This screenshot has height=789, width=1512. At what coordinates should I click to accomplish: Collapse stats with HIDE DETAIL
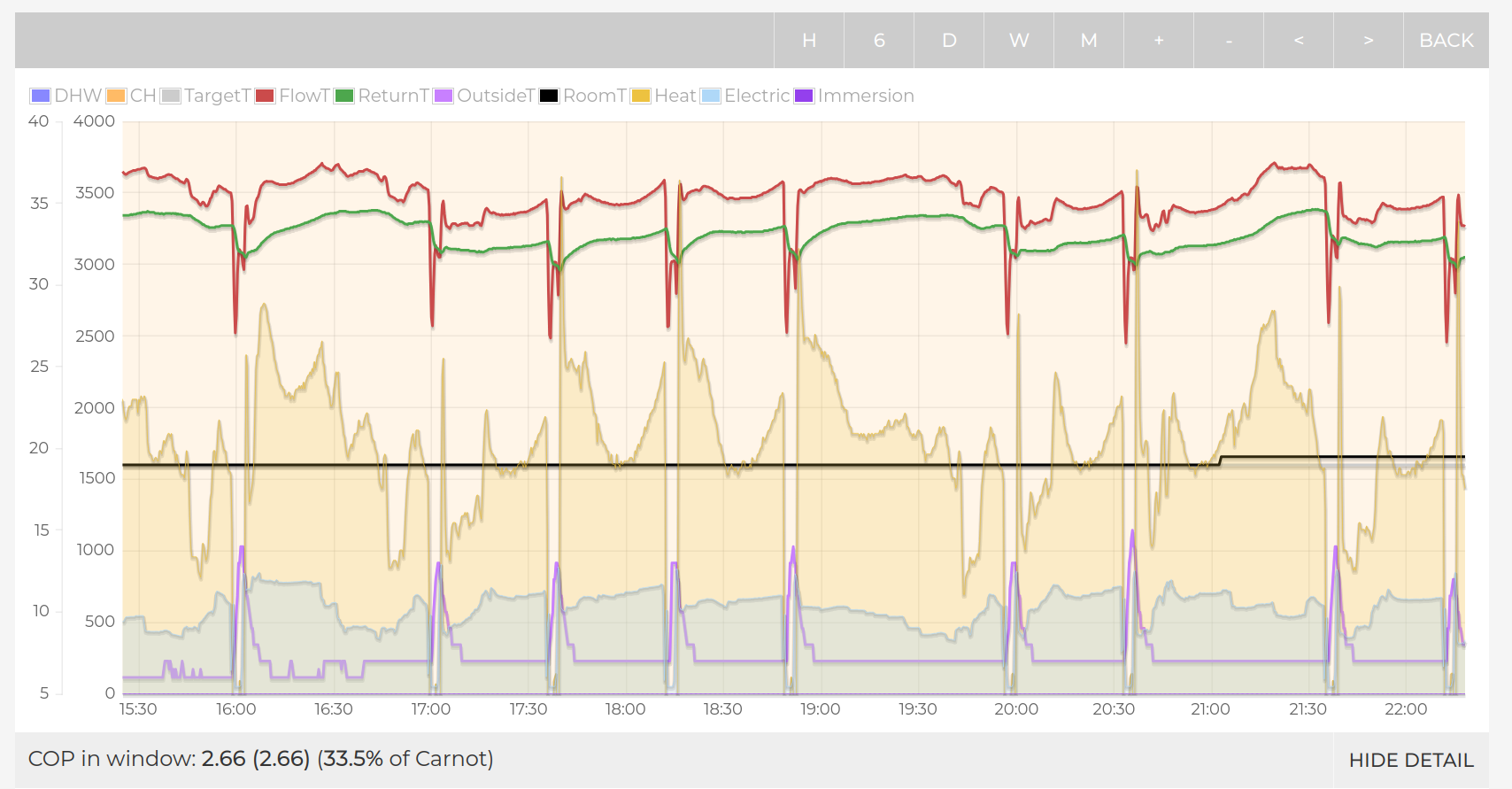pos(1410,760)
